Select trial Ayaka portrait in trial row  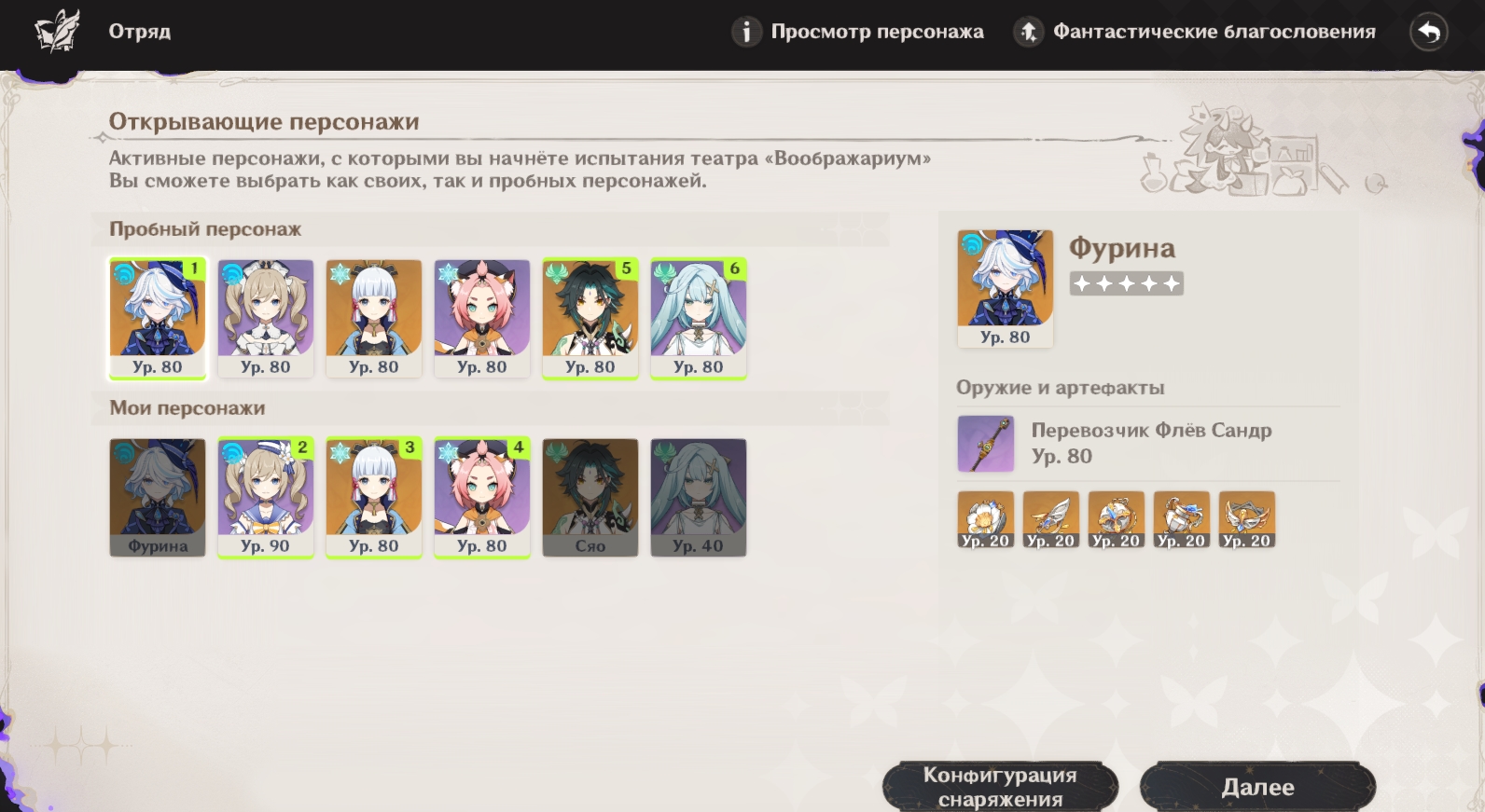374,319
